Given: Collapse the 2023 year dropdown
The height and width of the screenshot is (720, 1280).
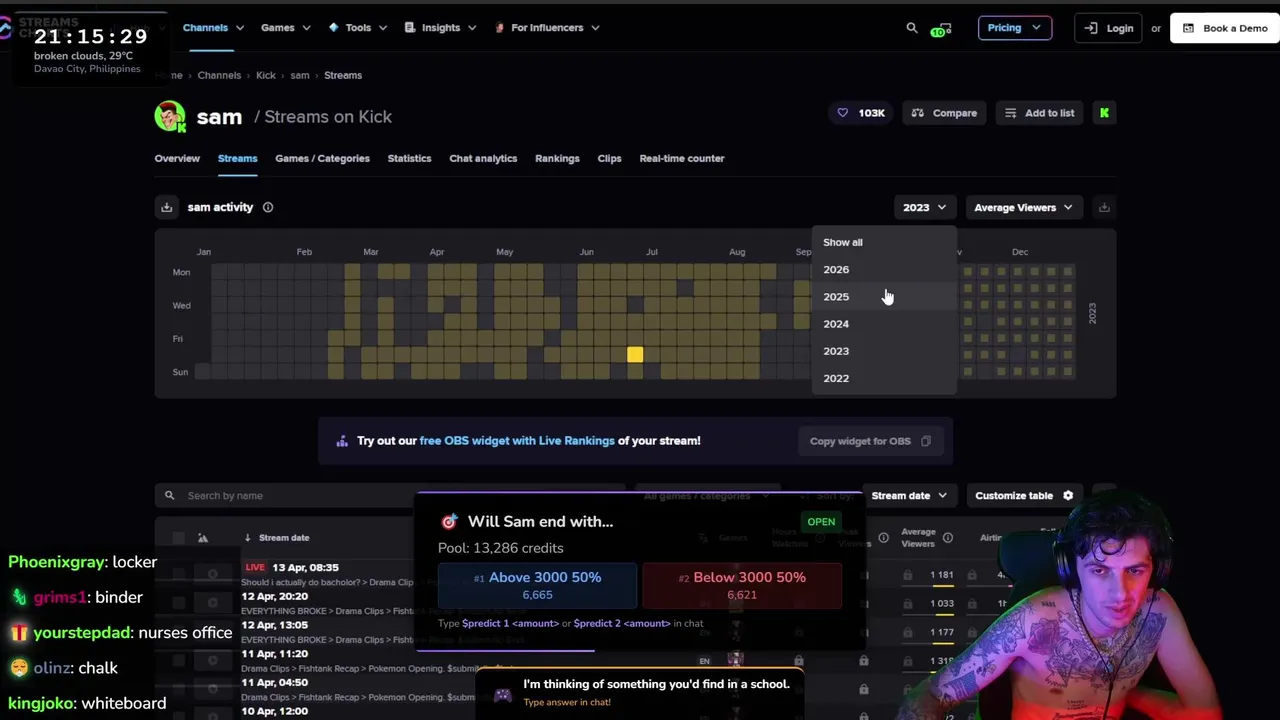Looking at the screenshot, I should 924,207.
